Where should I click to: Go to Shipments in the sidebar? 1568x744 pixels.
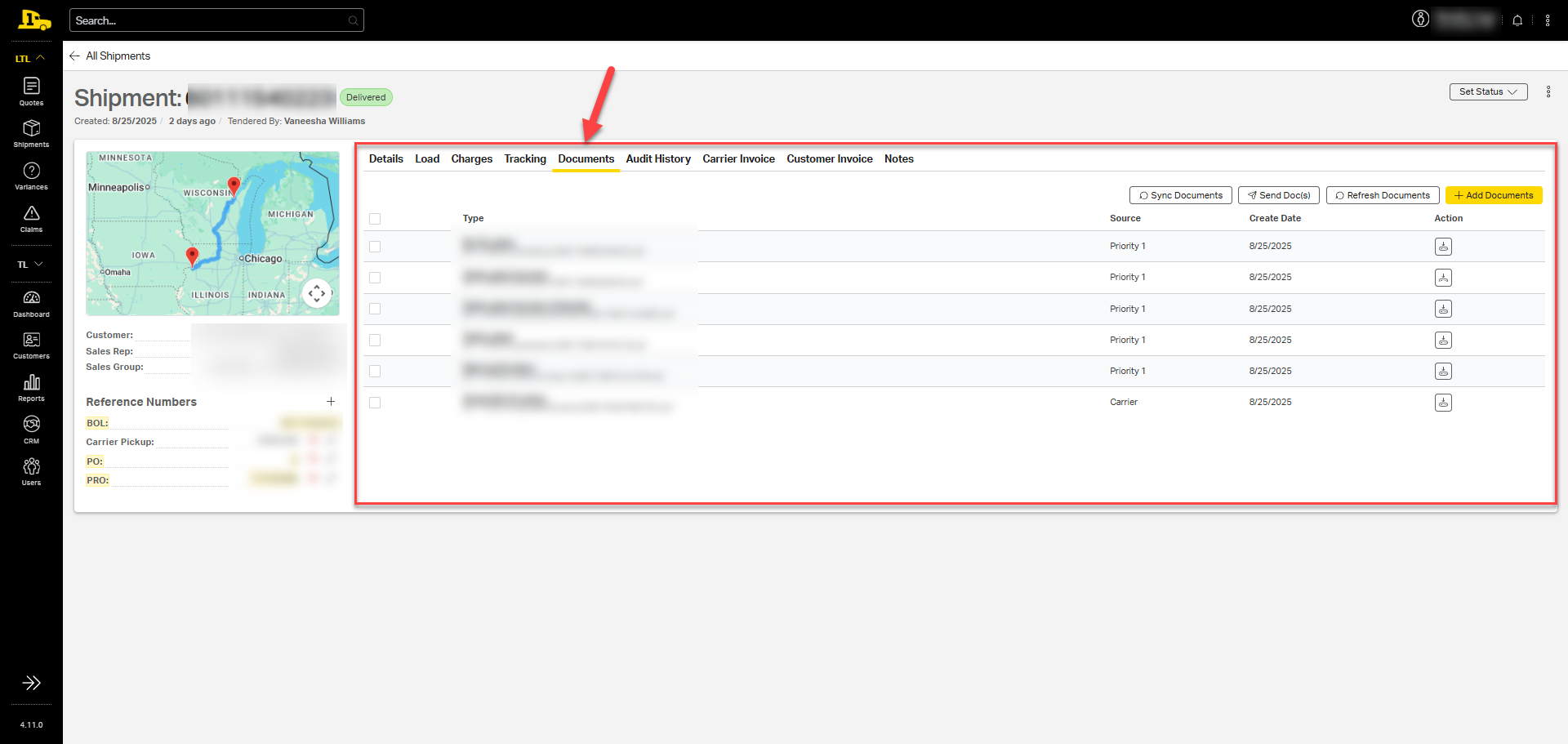tap(31, 134)
